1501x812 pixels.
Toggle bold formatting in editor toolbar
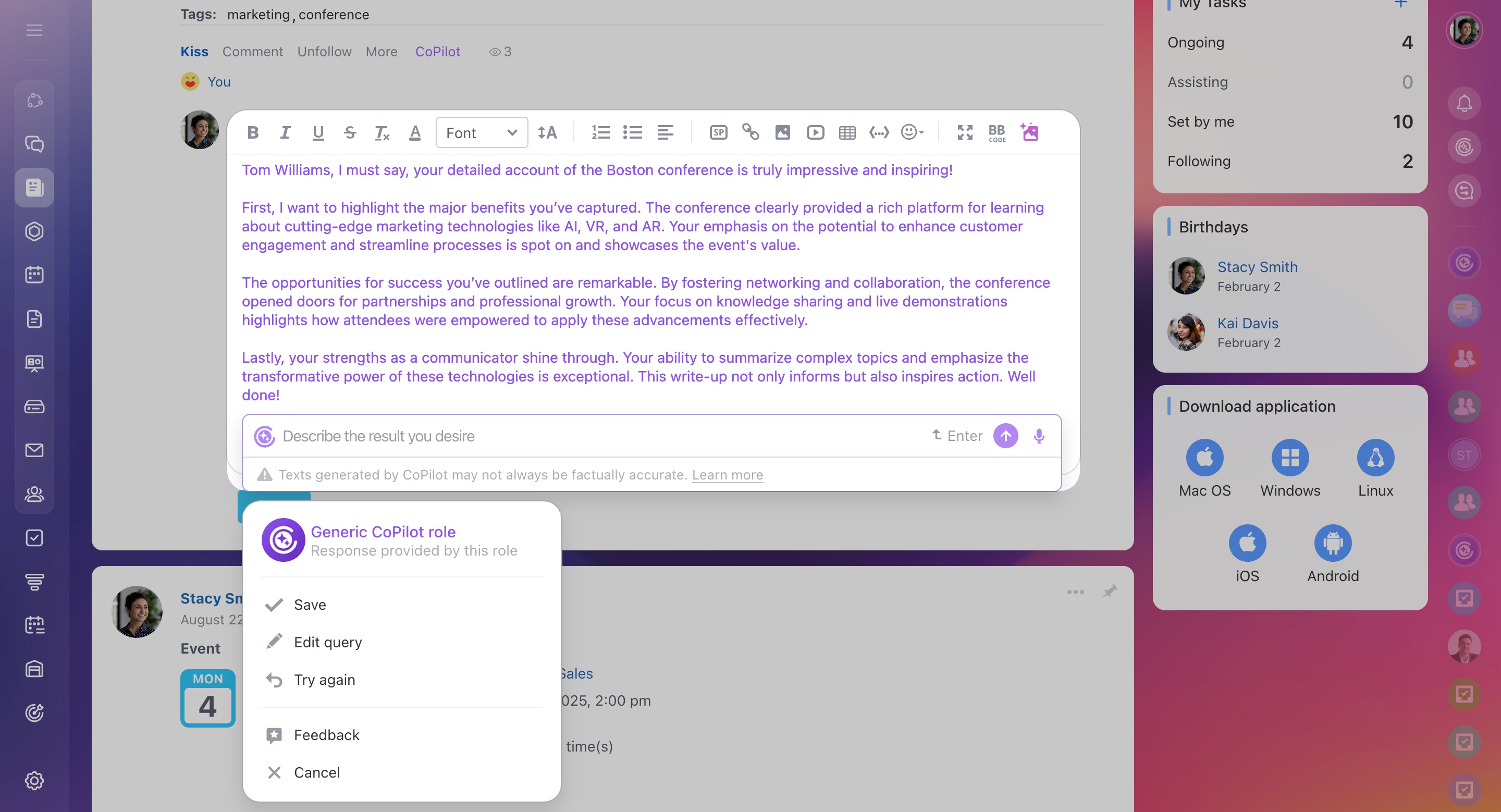pos(252,133)
